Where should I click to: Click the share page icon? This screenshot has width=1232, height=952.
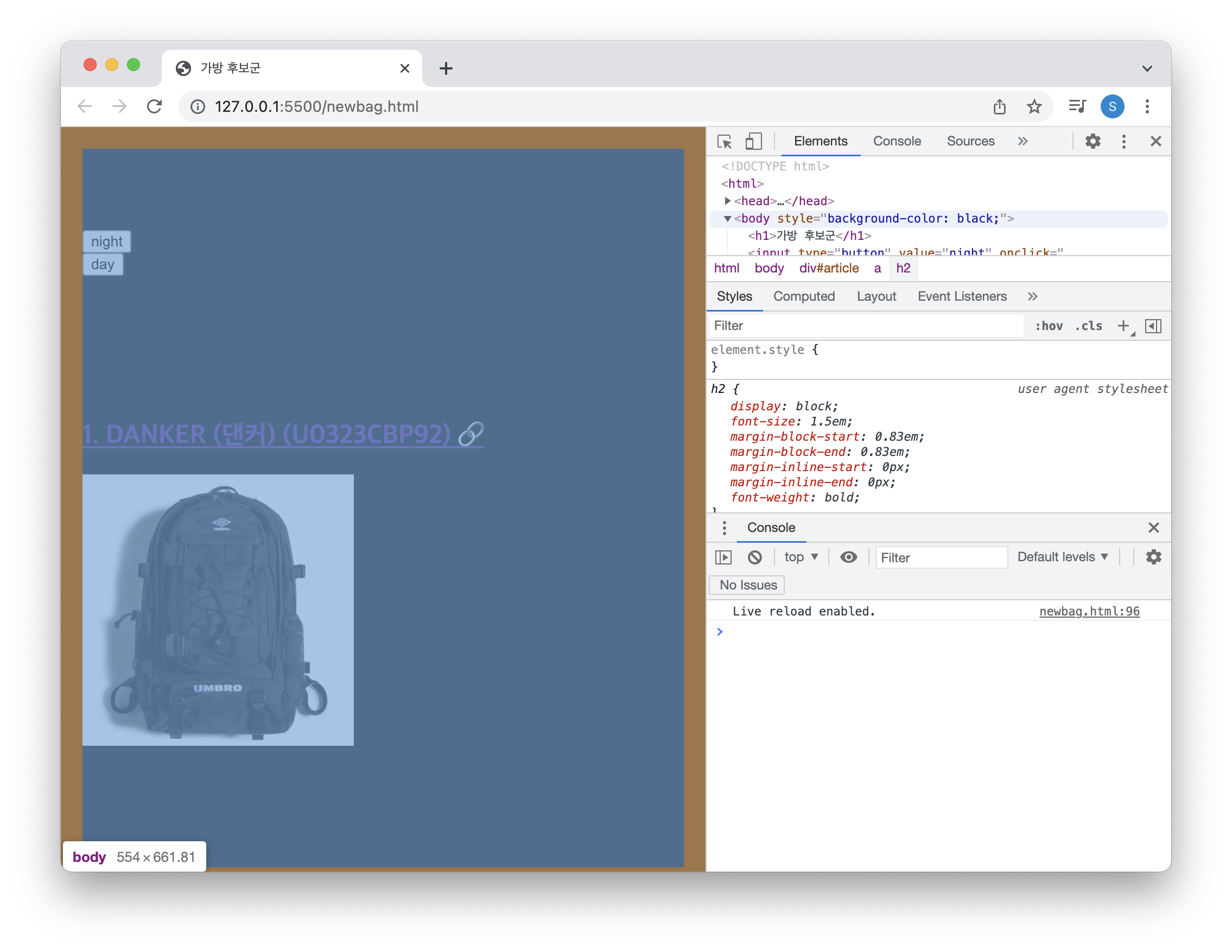click(x=1000, y=106)
